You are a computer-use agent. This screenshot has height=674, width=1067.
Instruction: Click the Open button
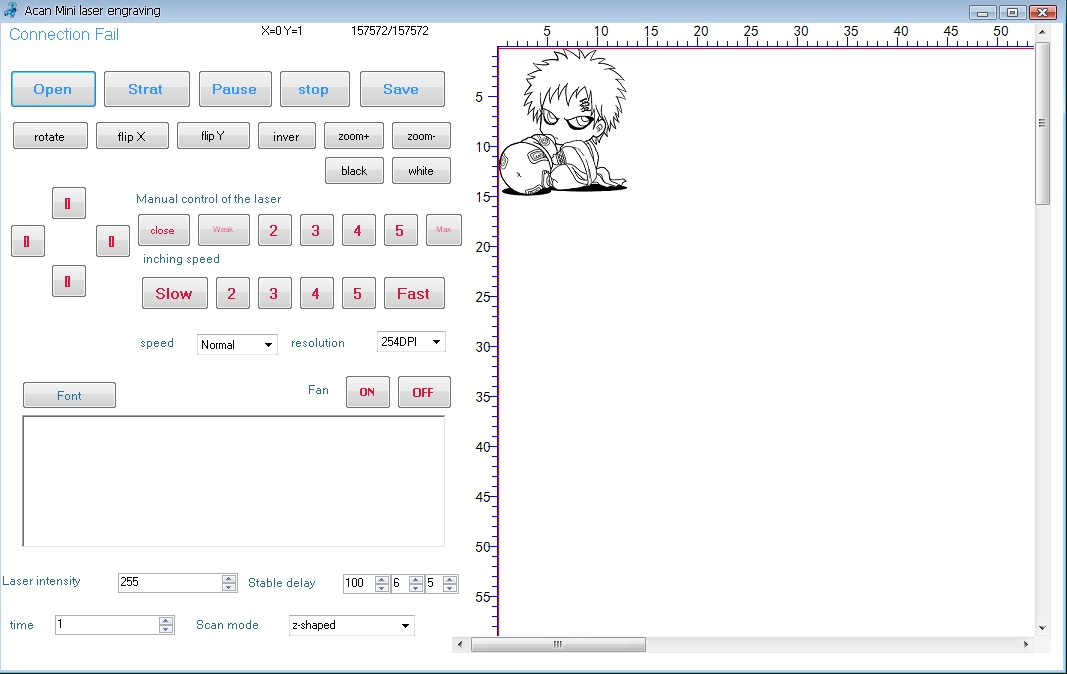point(53,89)
